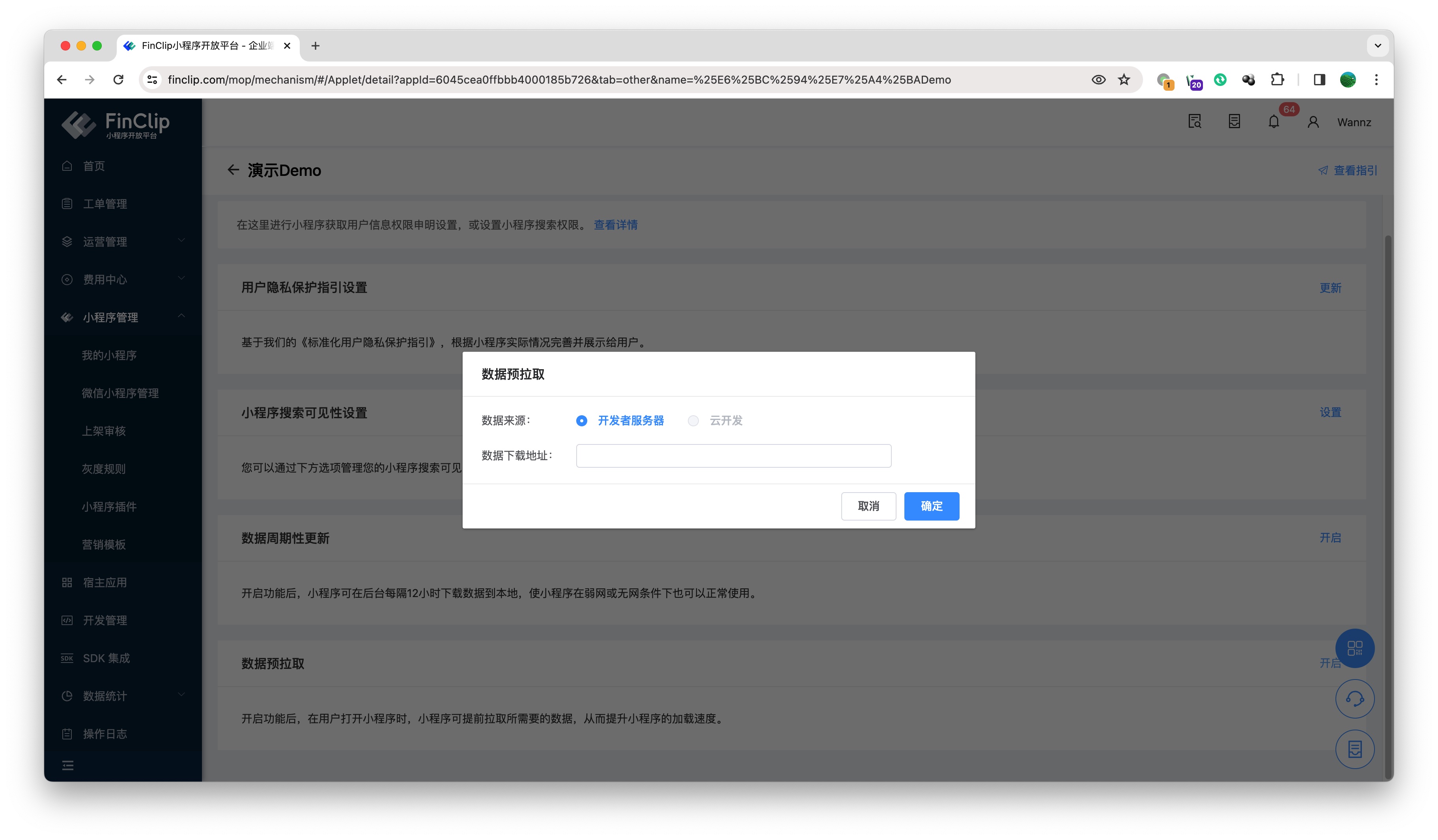The width and height of the screenshot is (1438, 840).
Task: Bookmark page with the star icon
Action: click(1124, 79)
